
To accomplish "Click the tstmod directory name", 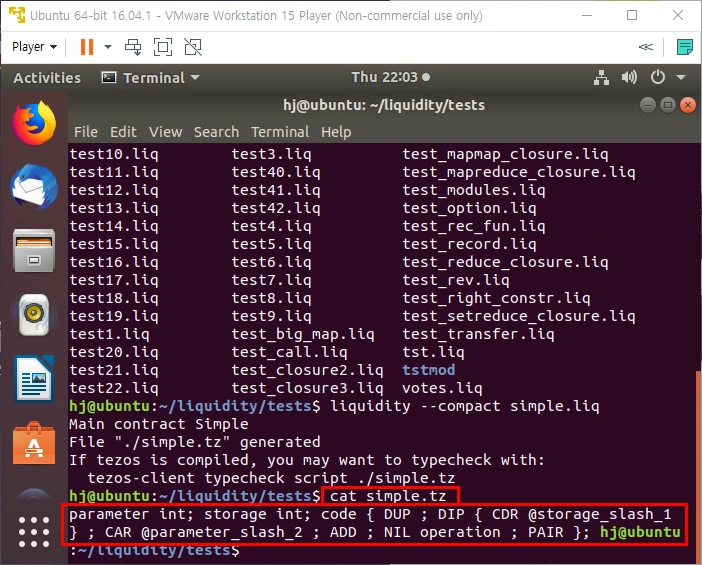I will pos(428,370).
